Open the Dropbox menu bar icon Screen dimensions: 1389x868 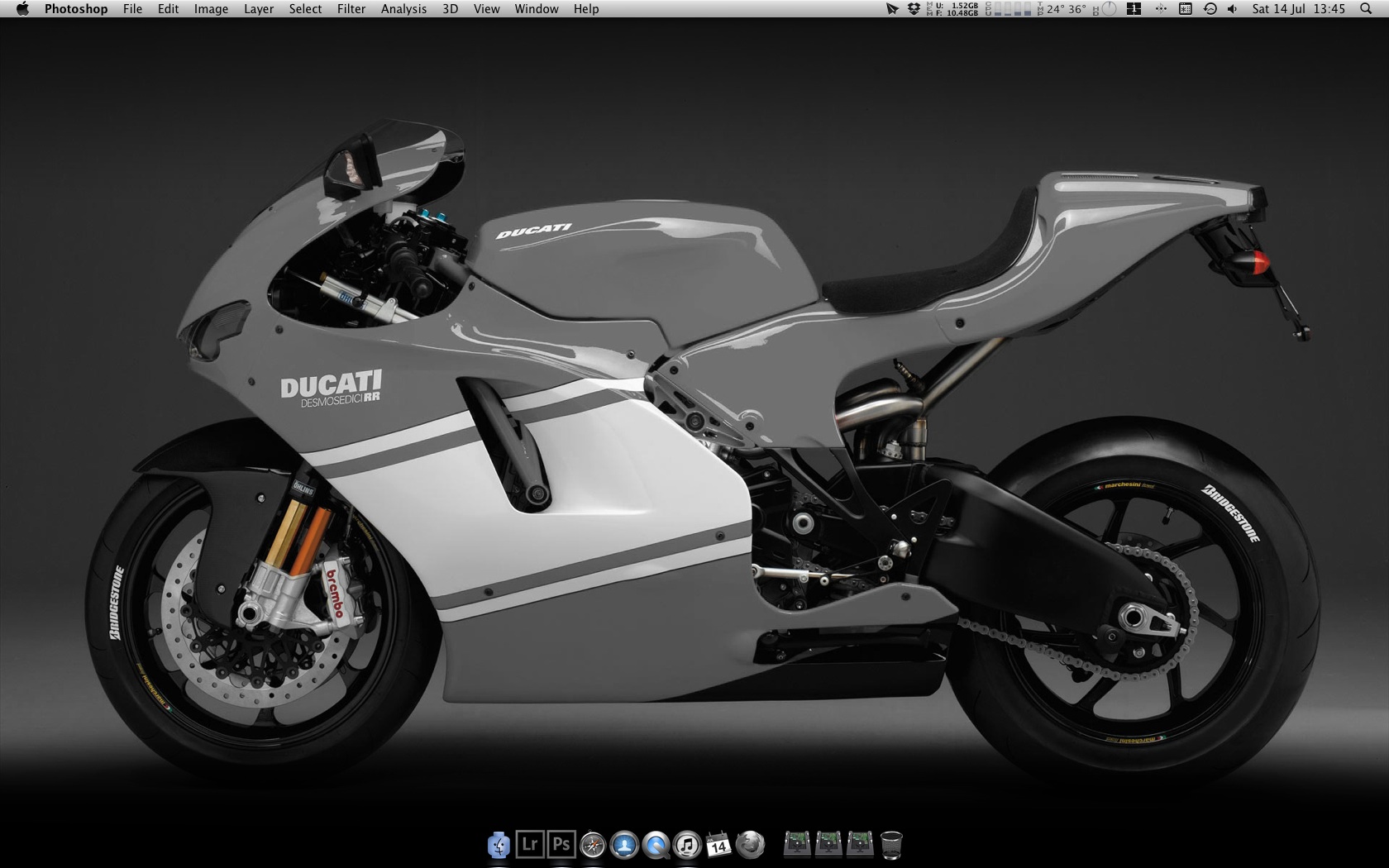tap(914, 9)
